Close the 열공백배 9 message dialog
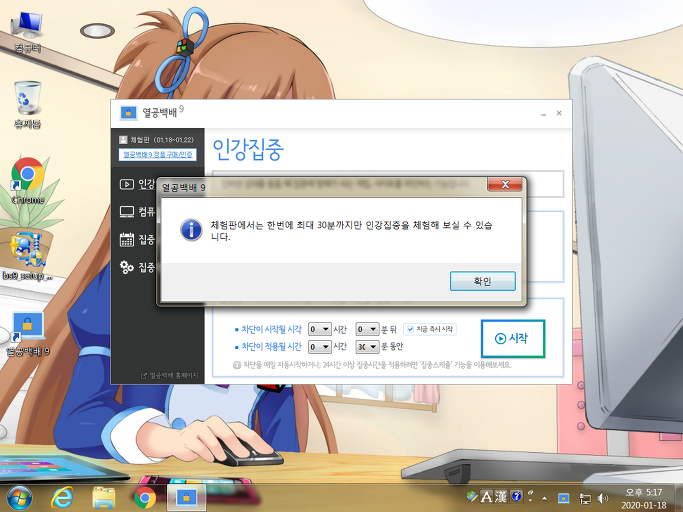The width and height of the screenshot is (683, 512). click(x=505, y=184)
